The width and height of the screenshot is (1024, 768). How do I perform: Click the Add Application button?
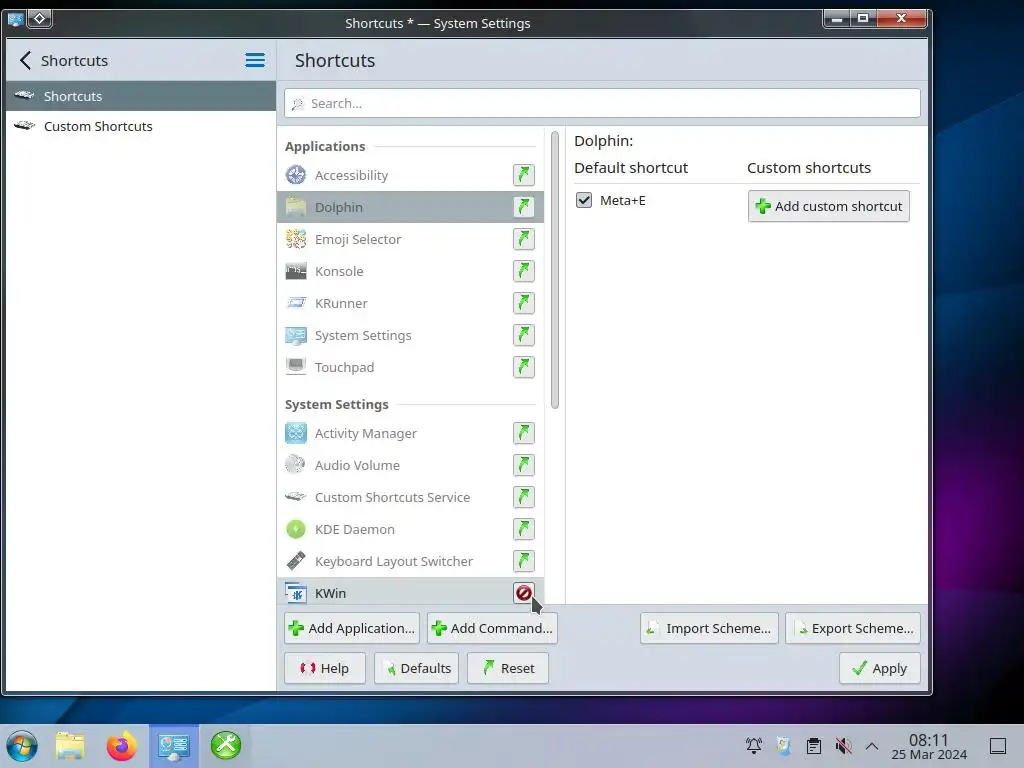(352, 628)
